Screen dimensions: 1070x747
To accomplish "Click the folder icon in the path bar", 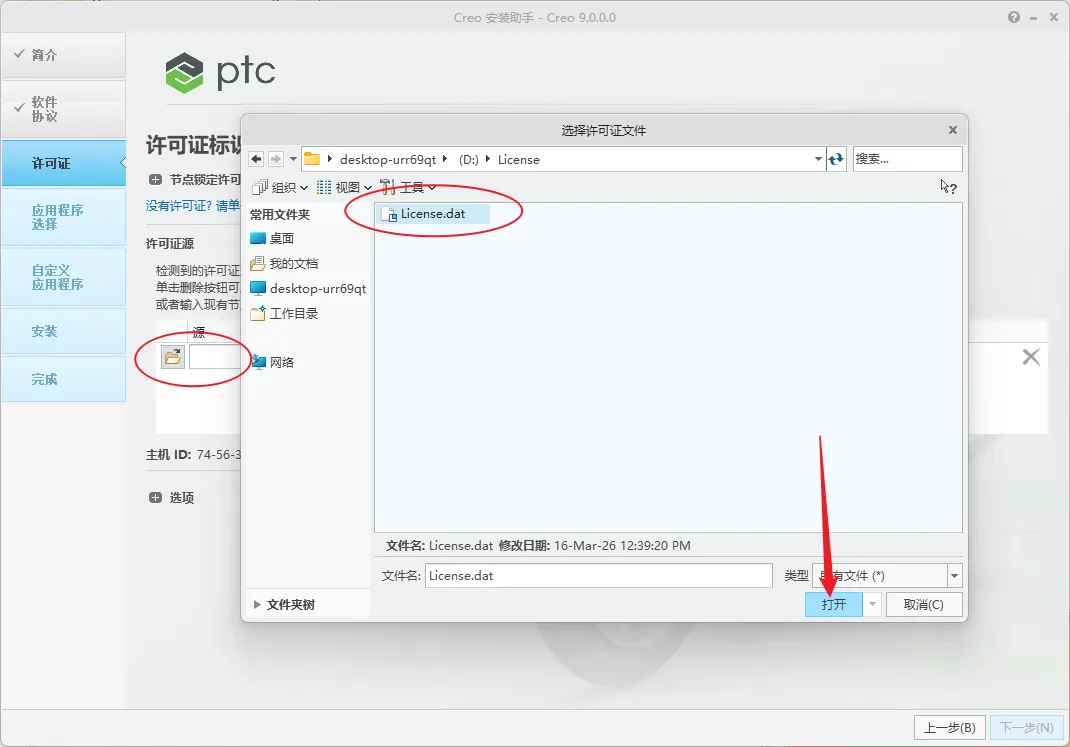I will [x=312, y=159].
